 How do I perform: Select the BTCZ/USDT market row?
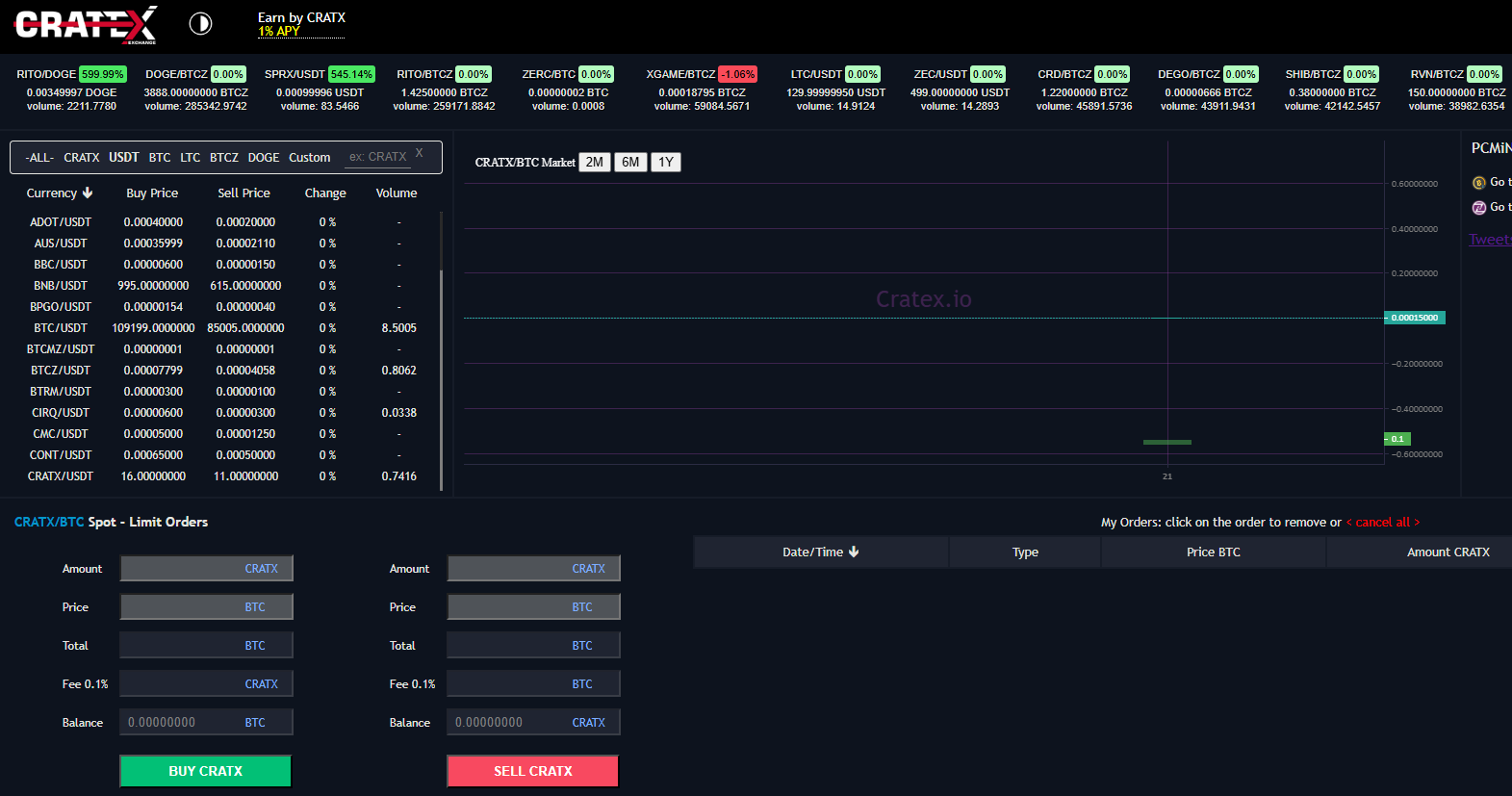tap(224, 370)
